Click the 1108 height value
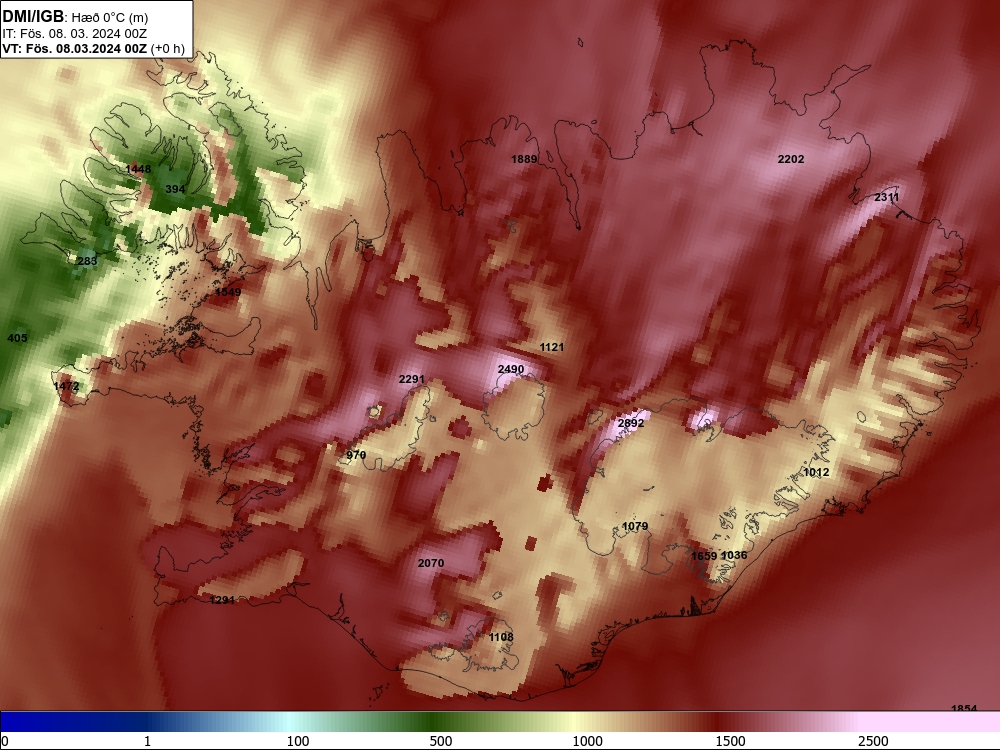The image size is (1000, 750). coord(501,636)
